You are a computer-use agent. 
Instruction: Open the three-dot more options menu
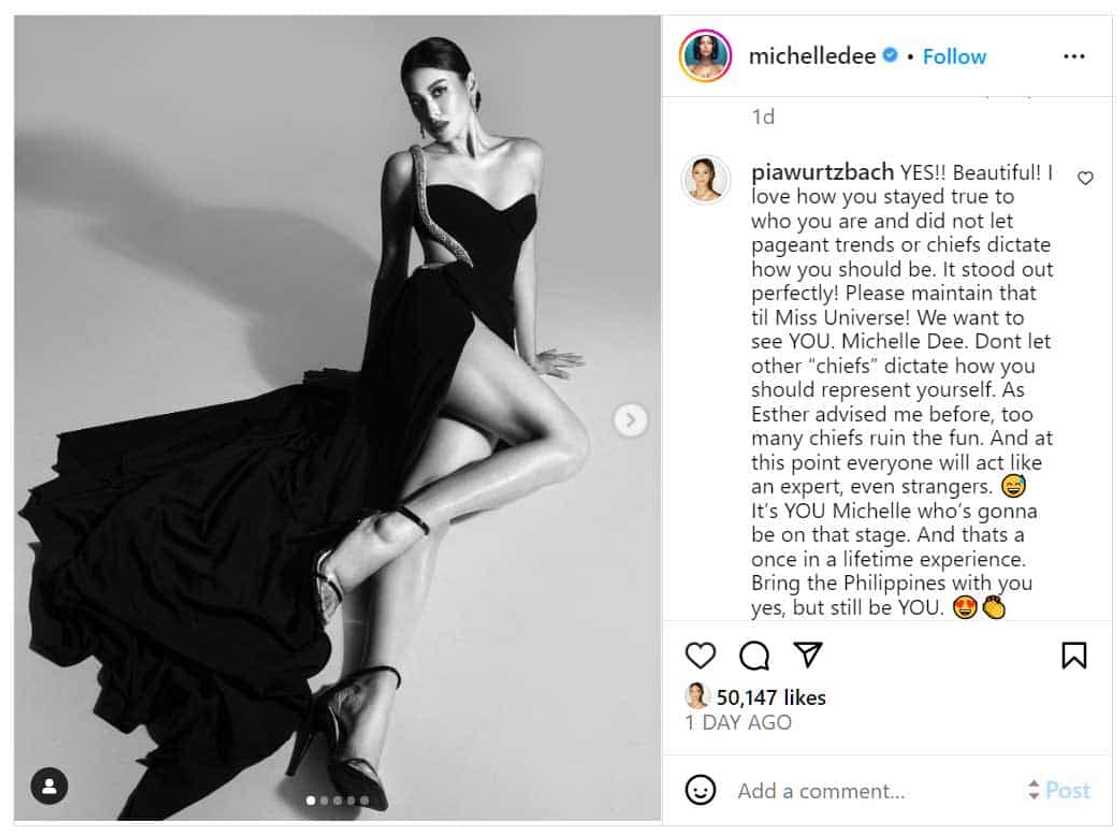(1074, 56)
